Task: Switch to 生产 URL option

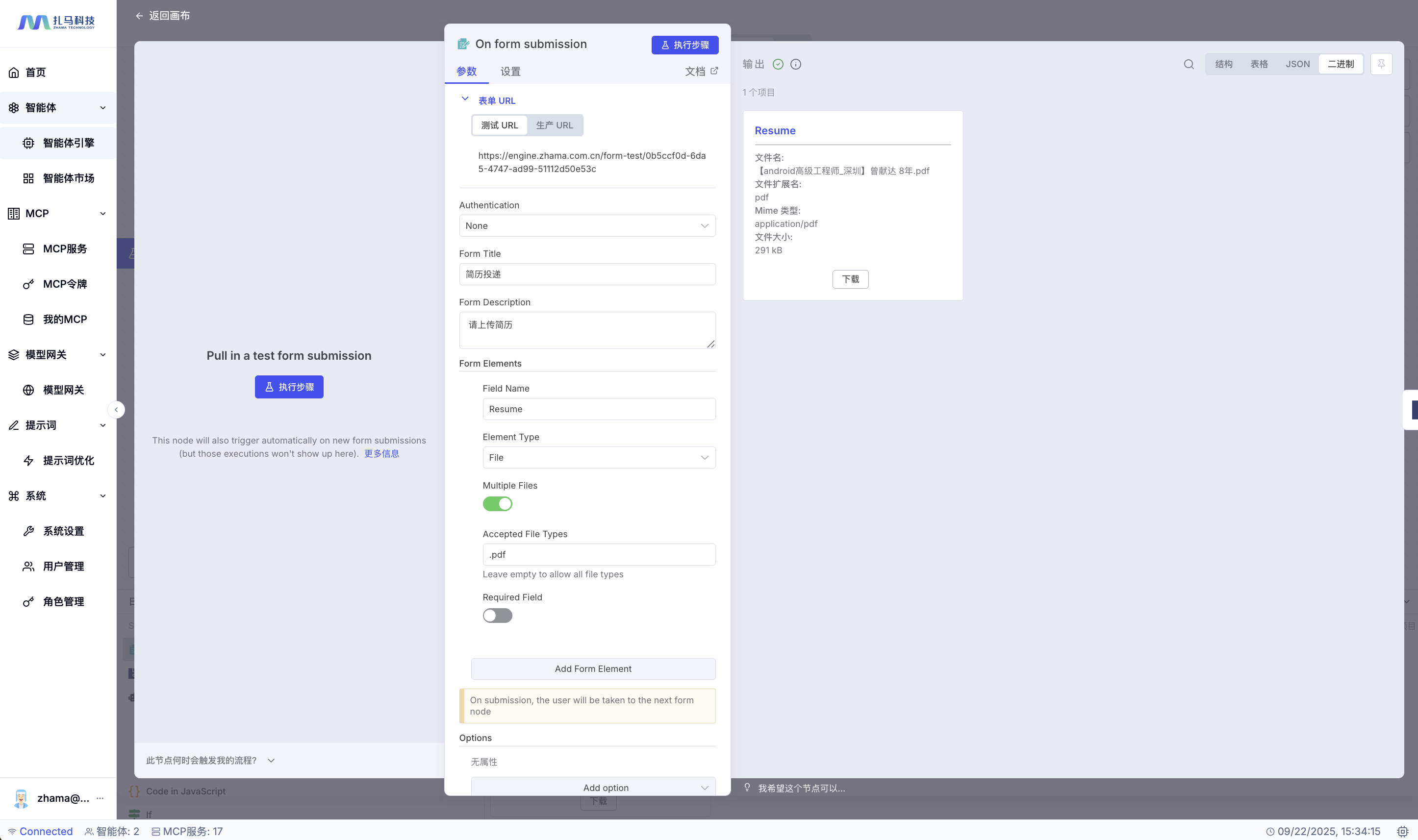Action: [x=554, y=125]
